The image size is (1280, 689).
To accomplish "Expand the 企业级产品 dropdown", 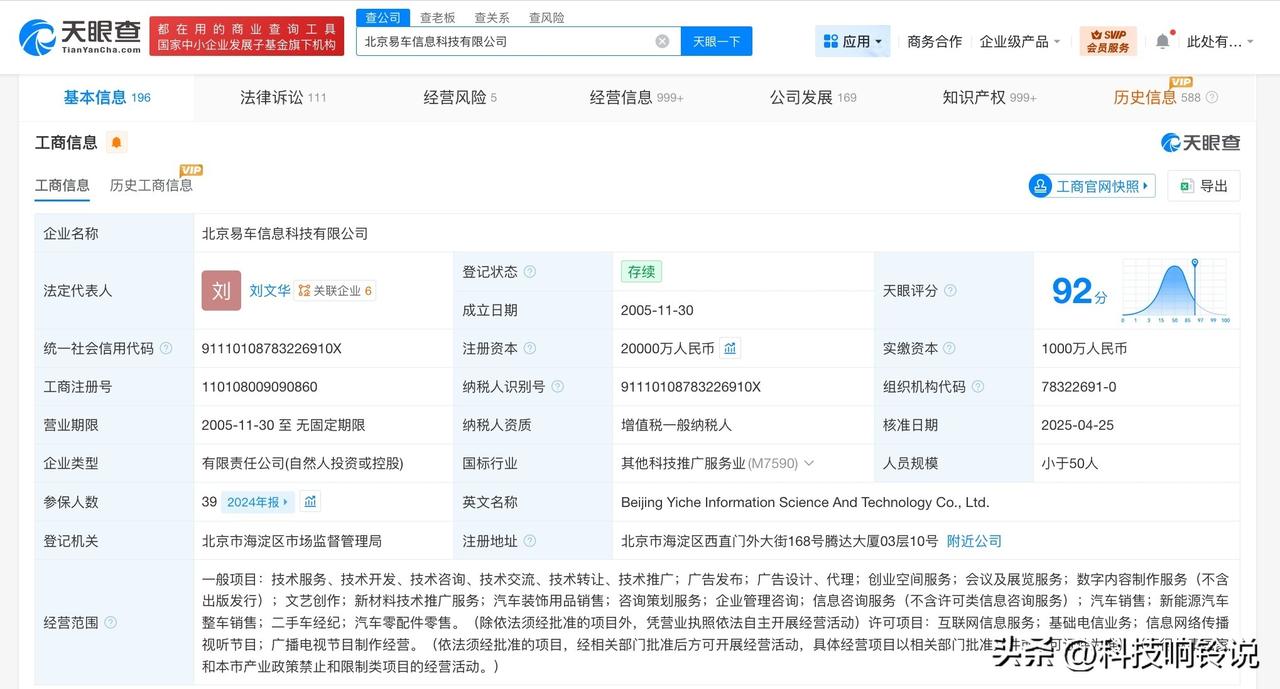I will 1020,41.
